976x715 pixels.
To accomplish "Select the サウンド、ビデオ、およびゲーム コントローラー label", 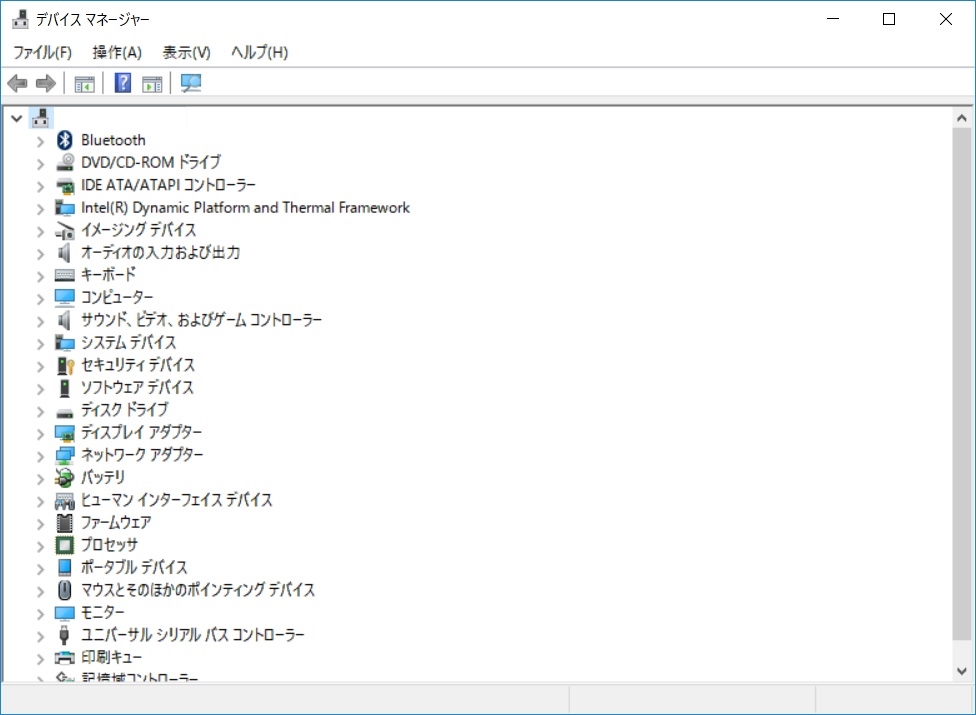I will coord(202,320).
